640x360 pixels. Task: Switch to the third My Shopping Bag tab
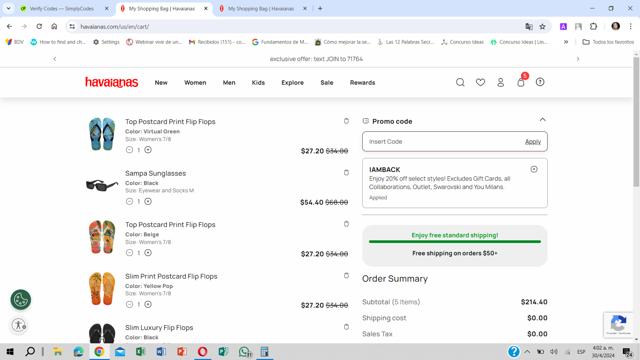[261, 8]
